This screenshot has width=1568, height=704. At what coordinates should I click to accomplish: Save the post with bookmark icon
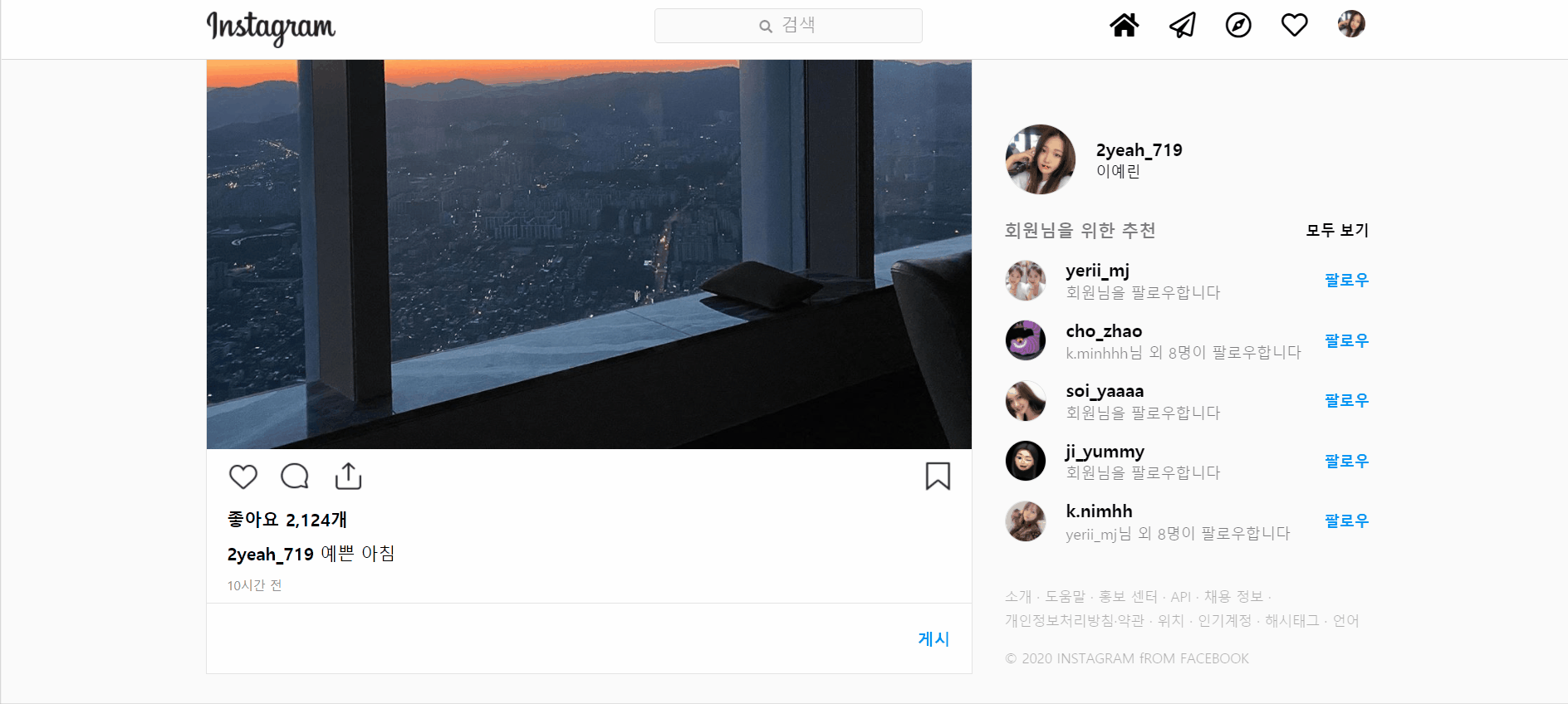pyautogui.click(x=938, y=476)
